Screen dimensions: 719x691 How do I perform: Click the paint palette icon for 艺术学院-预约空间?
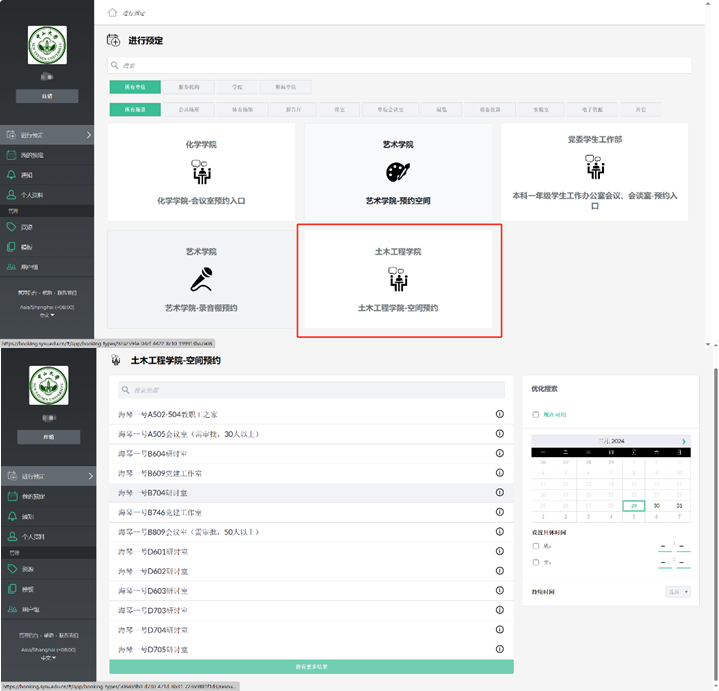[397, 173]
